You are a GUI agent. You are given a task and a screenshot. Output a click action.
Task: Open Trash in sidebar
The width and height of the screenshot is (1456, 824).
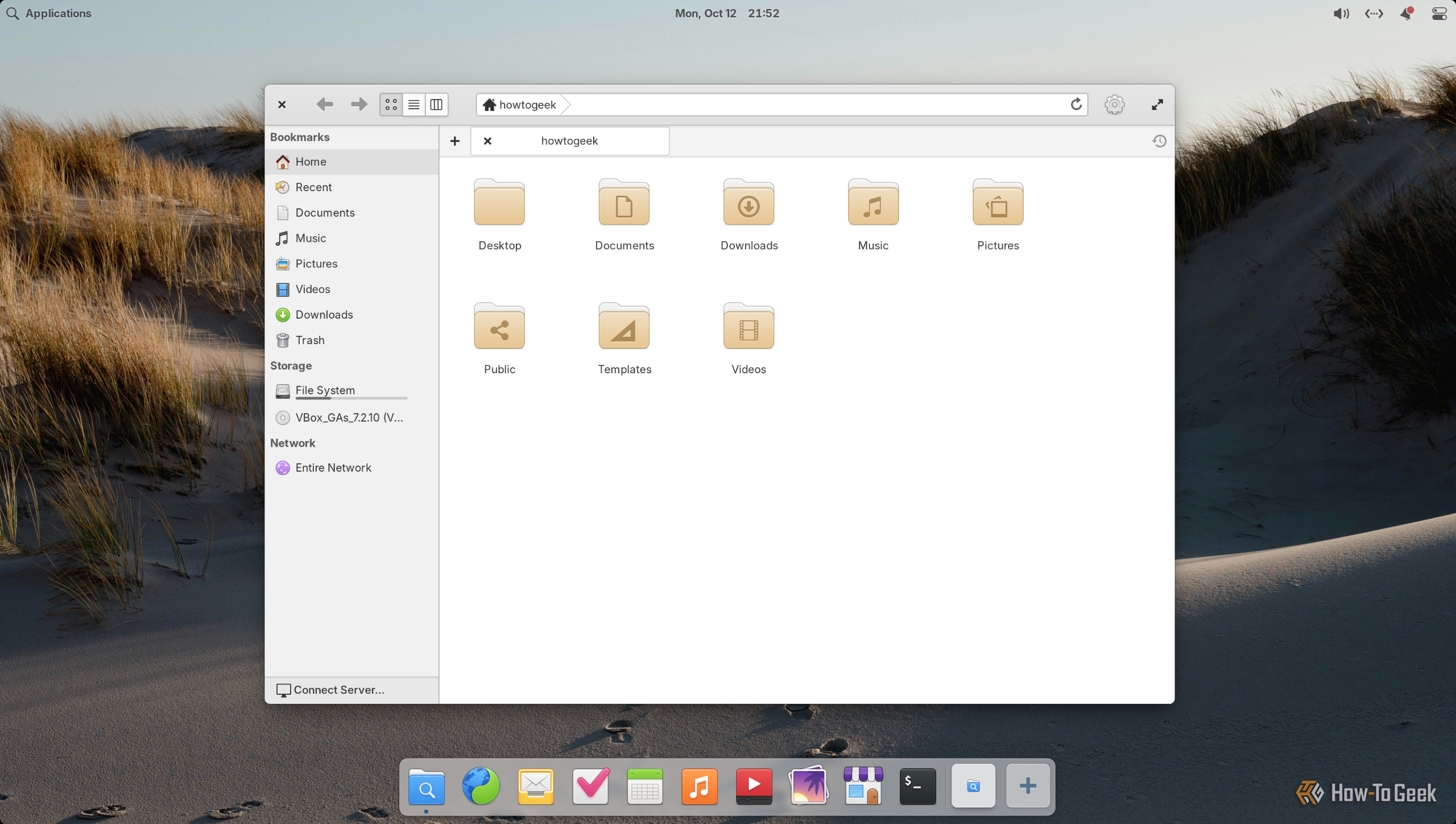point(351,340)
